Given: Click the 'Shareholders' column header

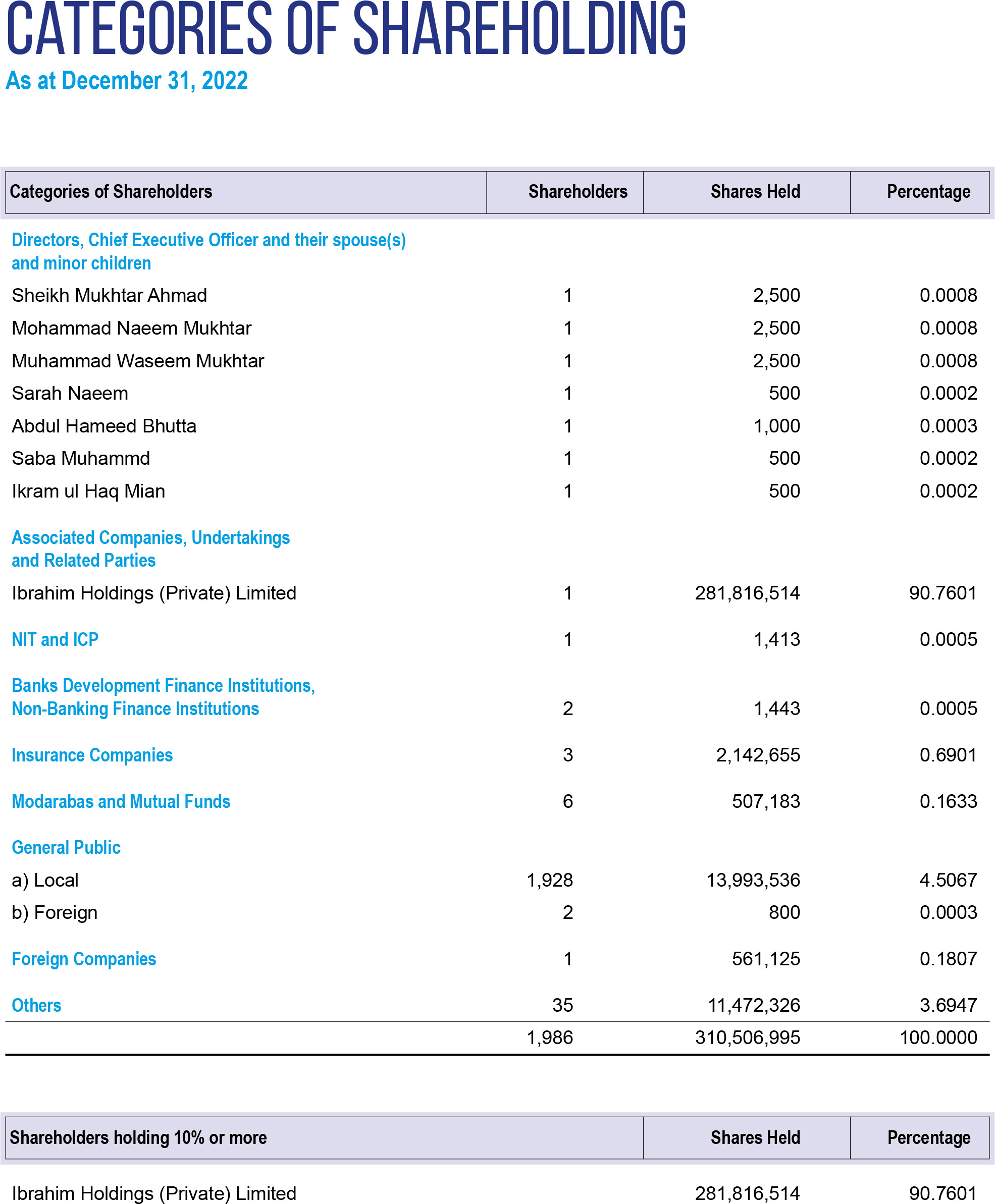Looking at the screenshot, I should click(578, 191).
